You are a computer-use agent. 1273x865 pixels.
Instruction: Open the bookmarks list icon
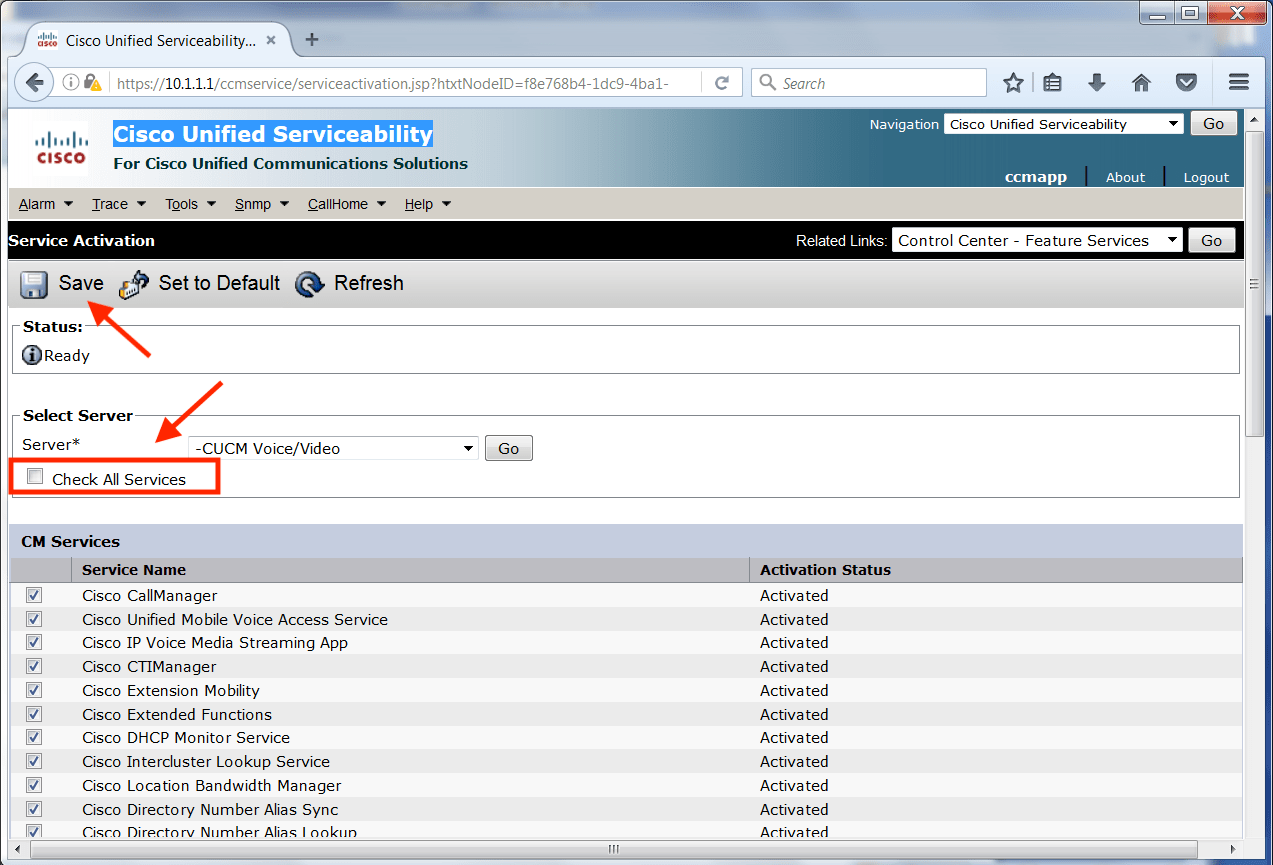(x=1052, y=83)
